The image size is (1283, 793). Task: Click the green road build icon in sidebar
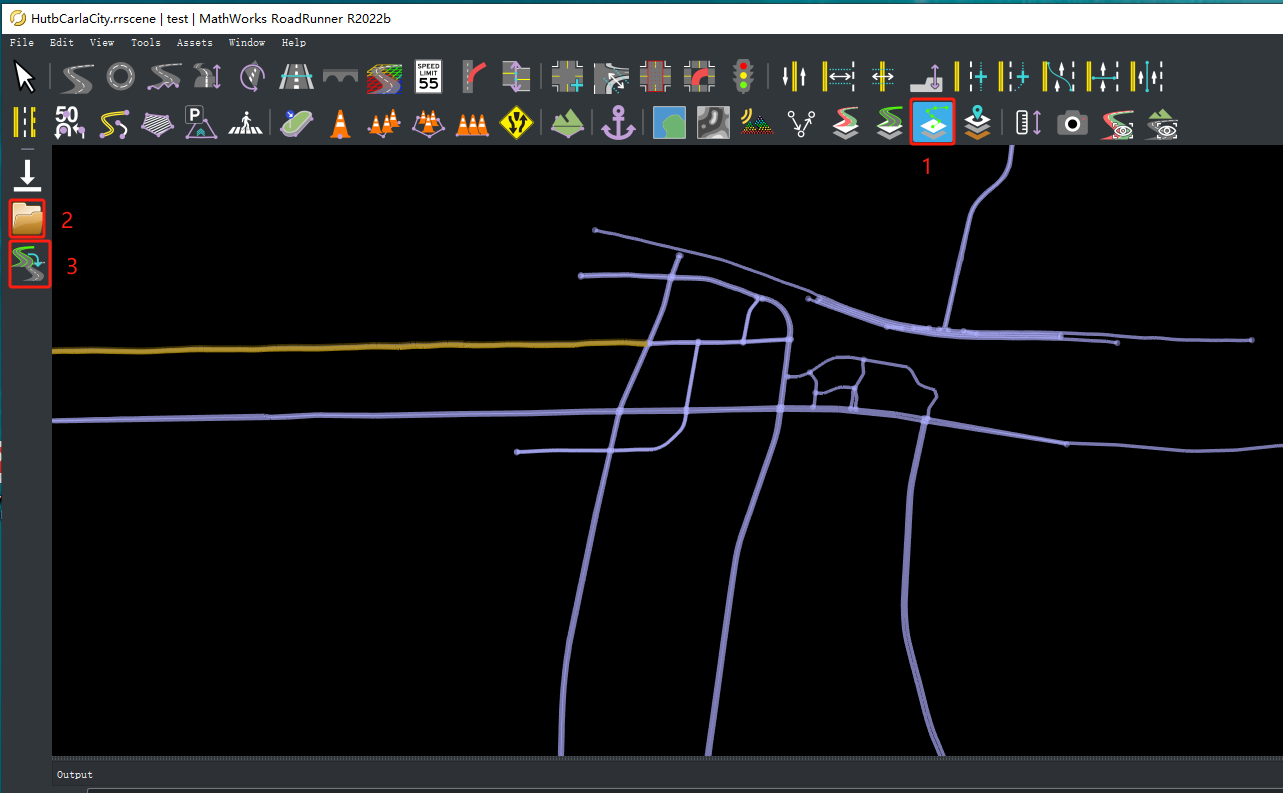(29, 265)
